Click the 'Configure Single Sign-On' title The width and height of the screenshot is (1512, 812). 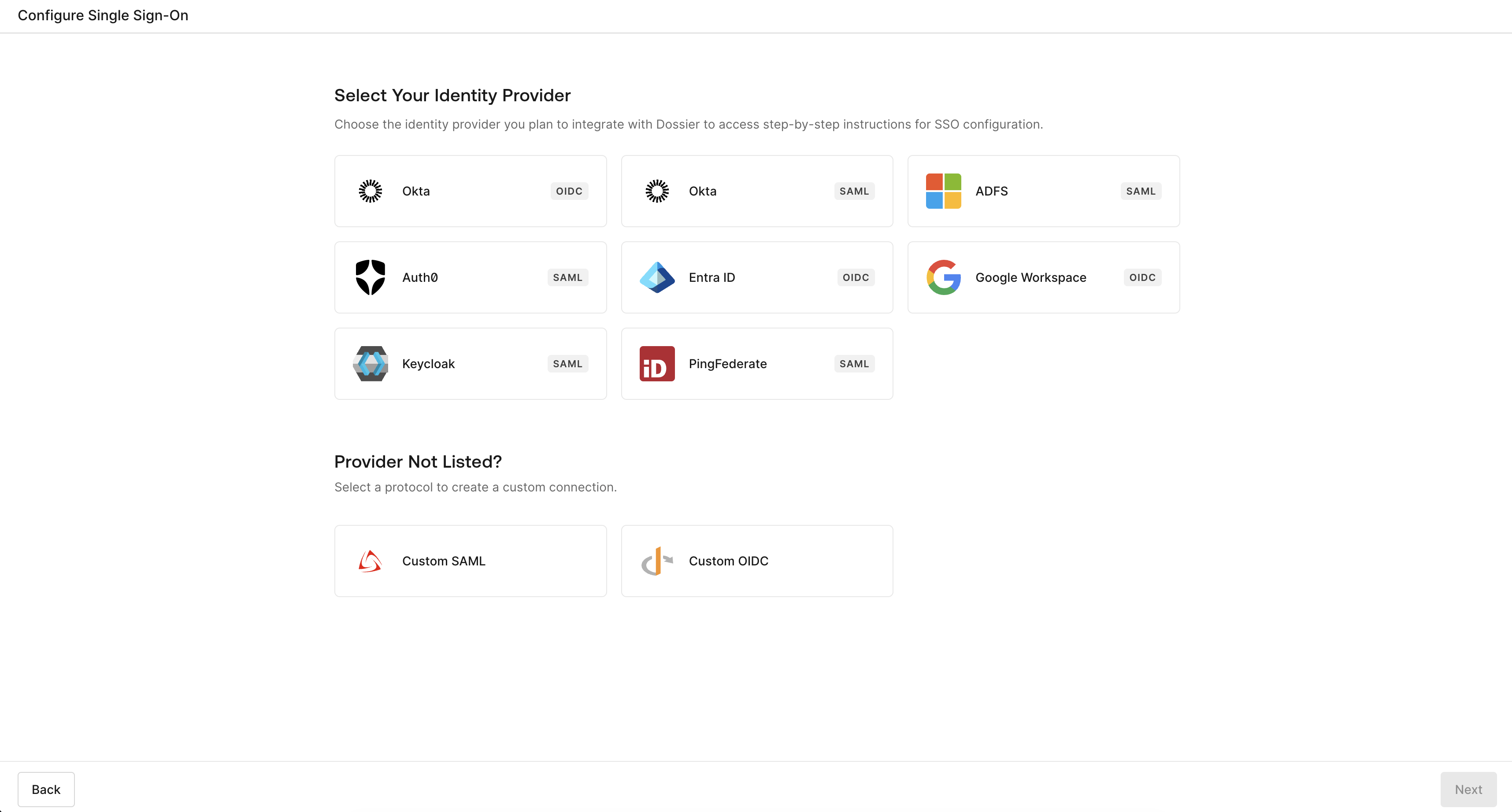point(103,15)
